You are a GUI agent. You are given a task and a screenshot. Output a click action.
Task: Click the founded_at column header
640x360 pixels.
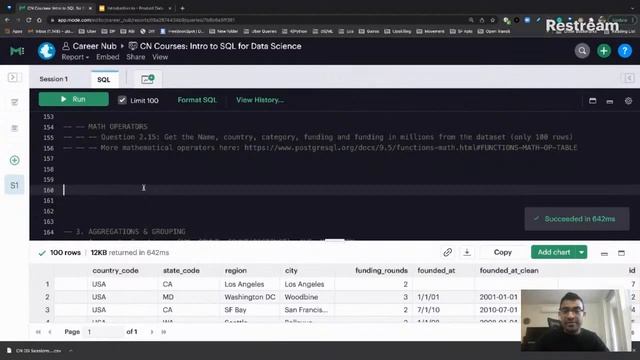[436, 271]
